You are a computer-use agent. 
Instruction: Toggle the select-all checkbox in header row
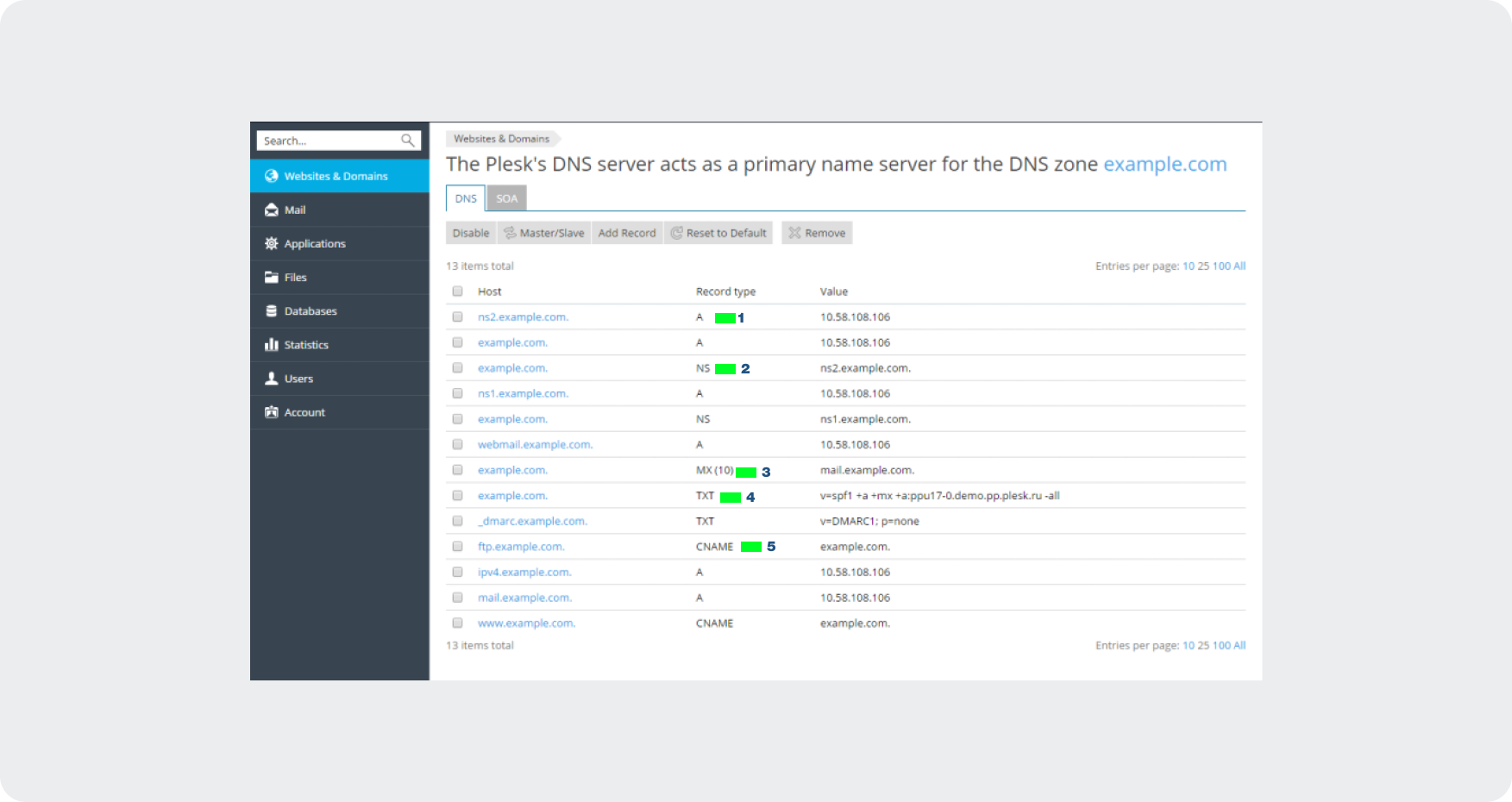point(457,291)
